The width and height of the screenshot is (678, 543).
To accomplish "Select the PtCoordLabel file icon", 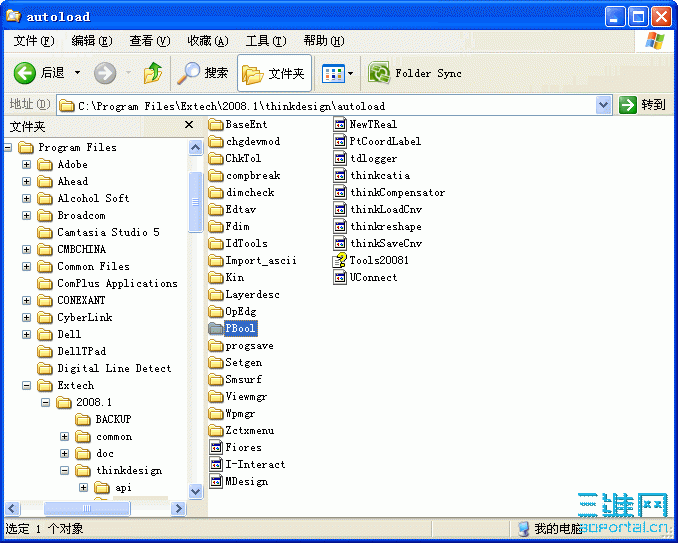I will point(340,141).
